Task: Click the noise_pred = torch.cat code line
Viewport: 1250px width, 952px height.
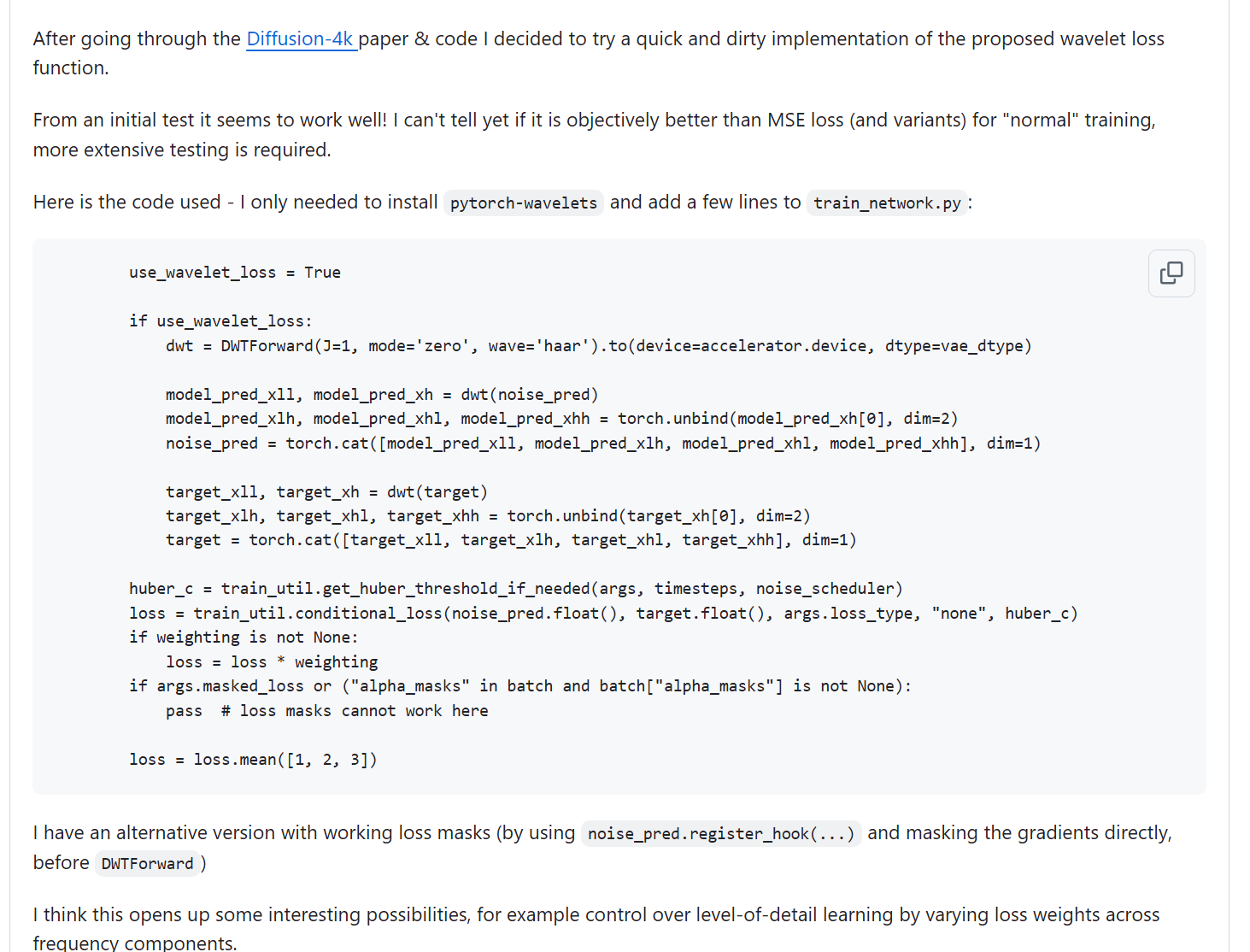Action: (603, 444)
